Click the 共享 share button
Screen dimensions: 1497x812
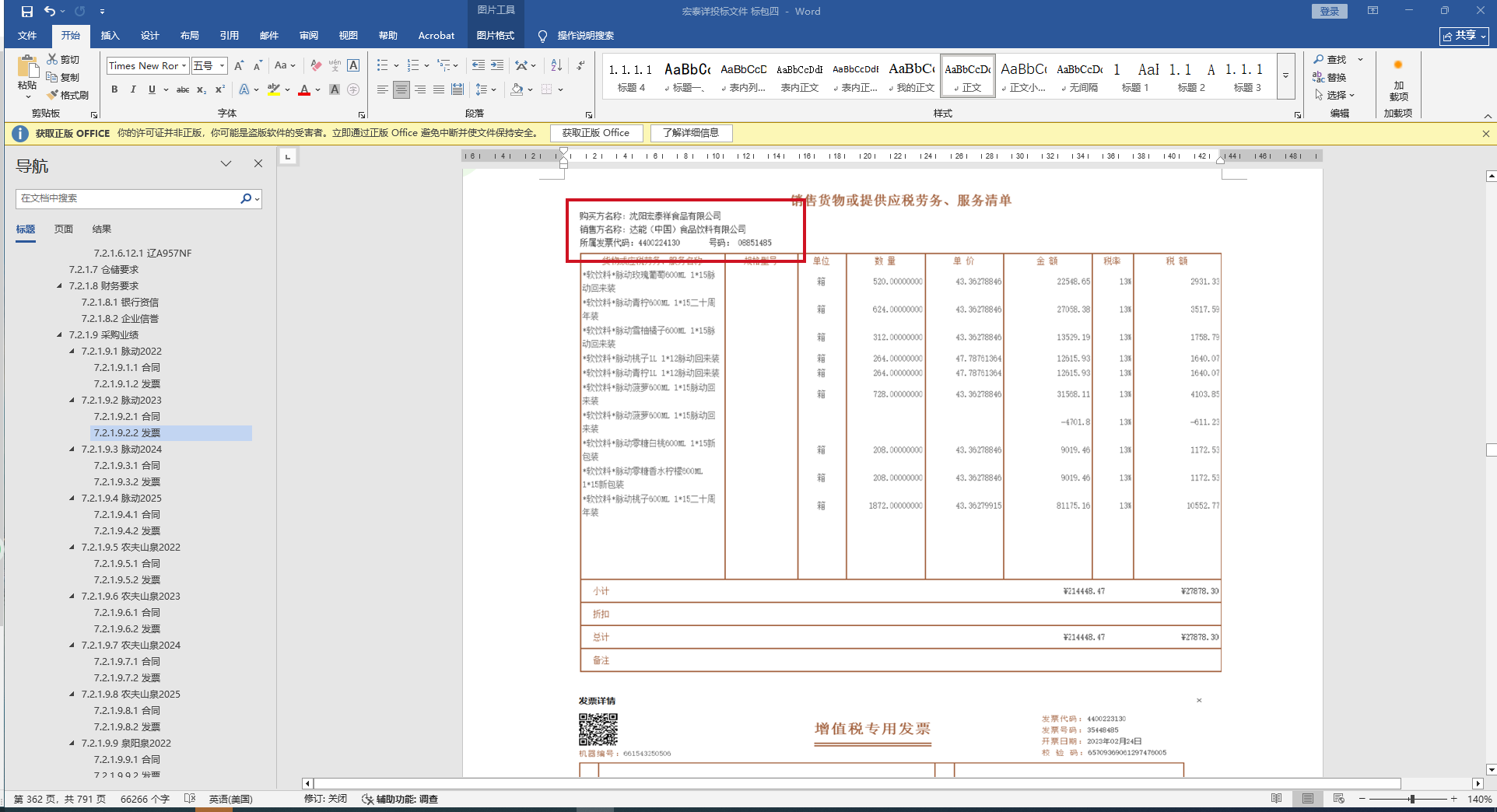[x=1464, y=36]
